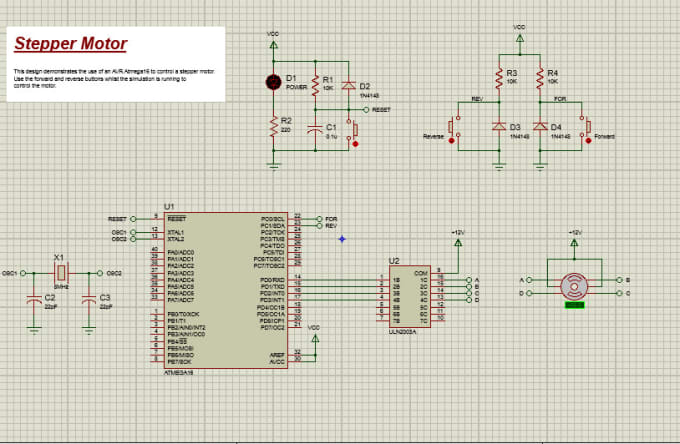Screen dimensions: 680x444
Task: Select resistor R3 symbol
Action: [x=499, y=78]
